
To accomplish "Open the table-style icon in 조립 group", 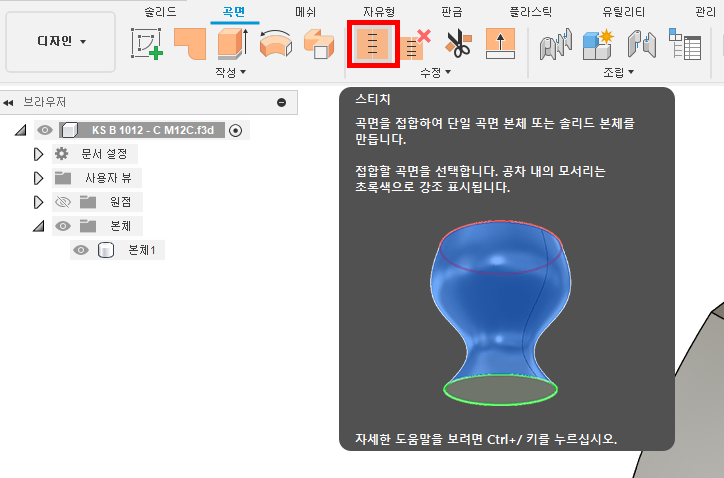I will click(x=685, y=44).
